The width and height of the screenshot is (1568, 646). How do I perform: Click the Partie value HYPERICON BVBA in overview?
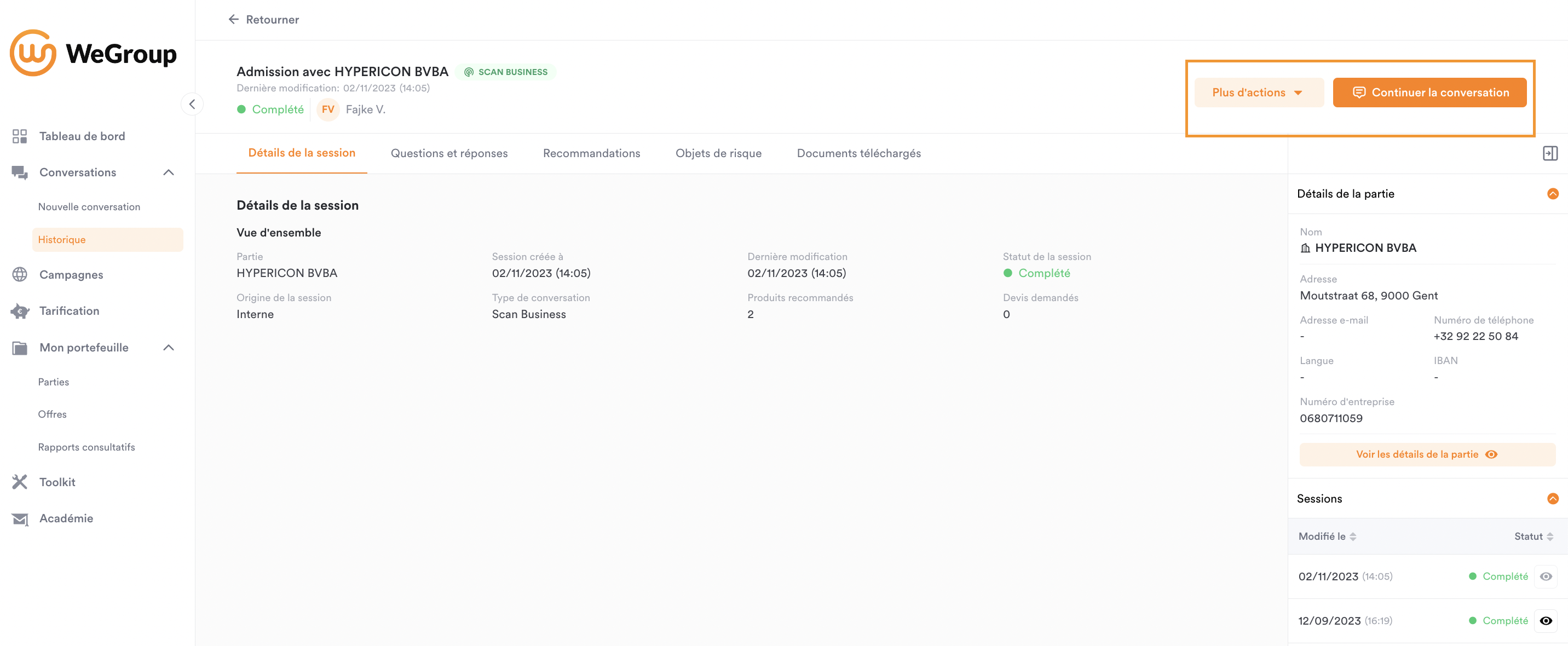287,273
